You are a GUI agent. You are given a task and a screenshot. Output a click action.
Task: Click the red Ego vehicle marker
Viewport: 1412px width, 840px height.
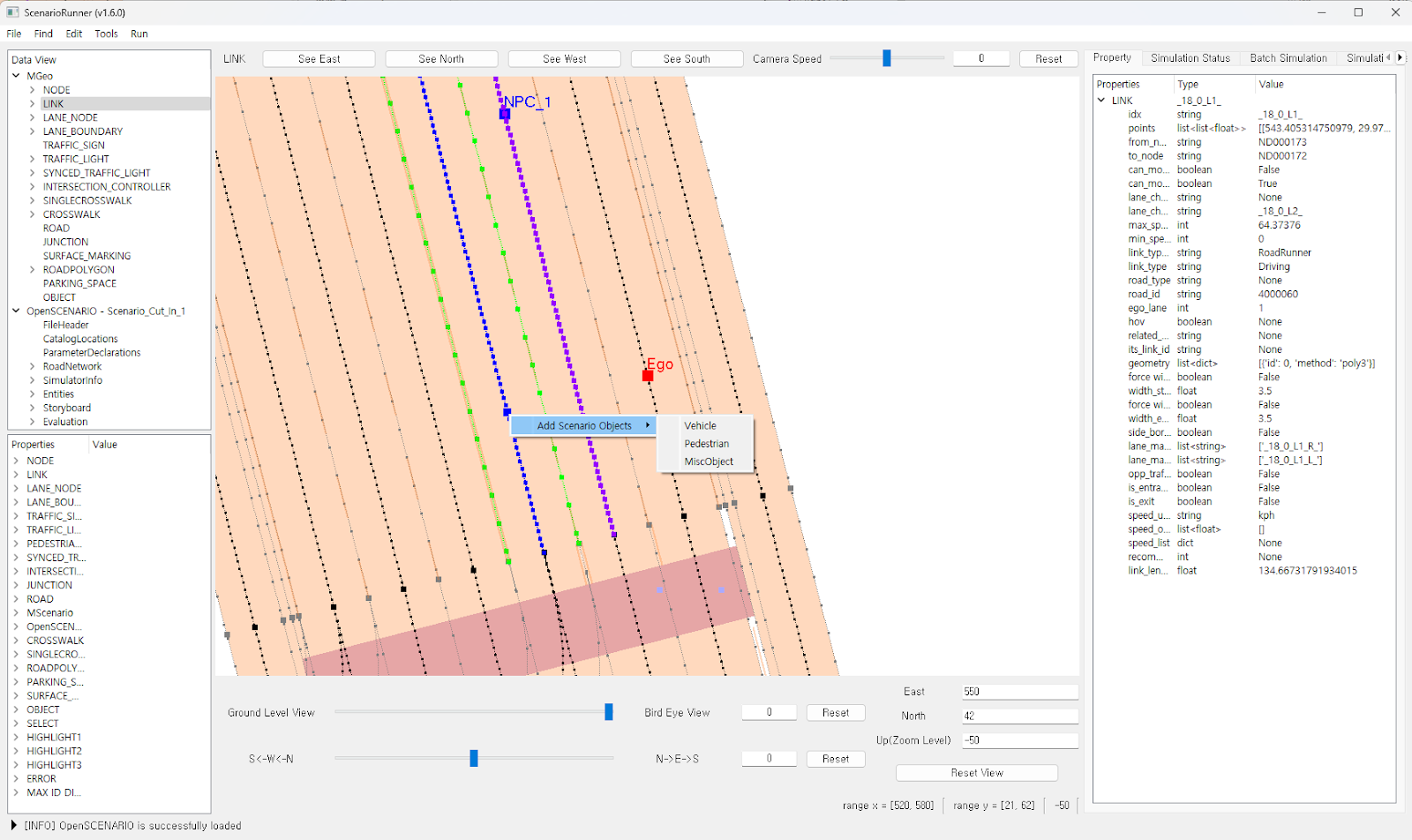click(648, 376)
